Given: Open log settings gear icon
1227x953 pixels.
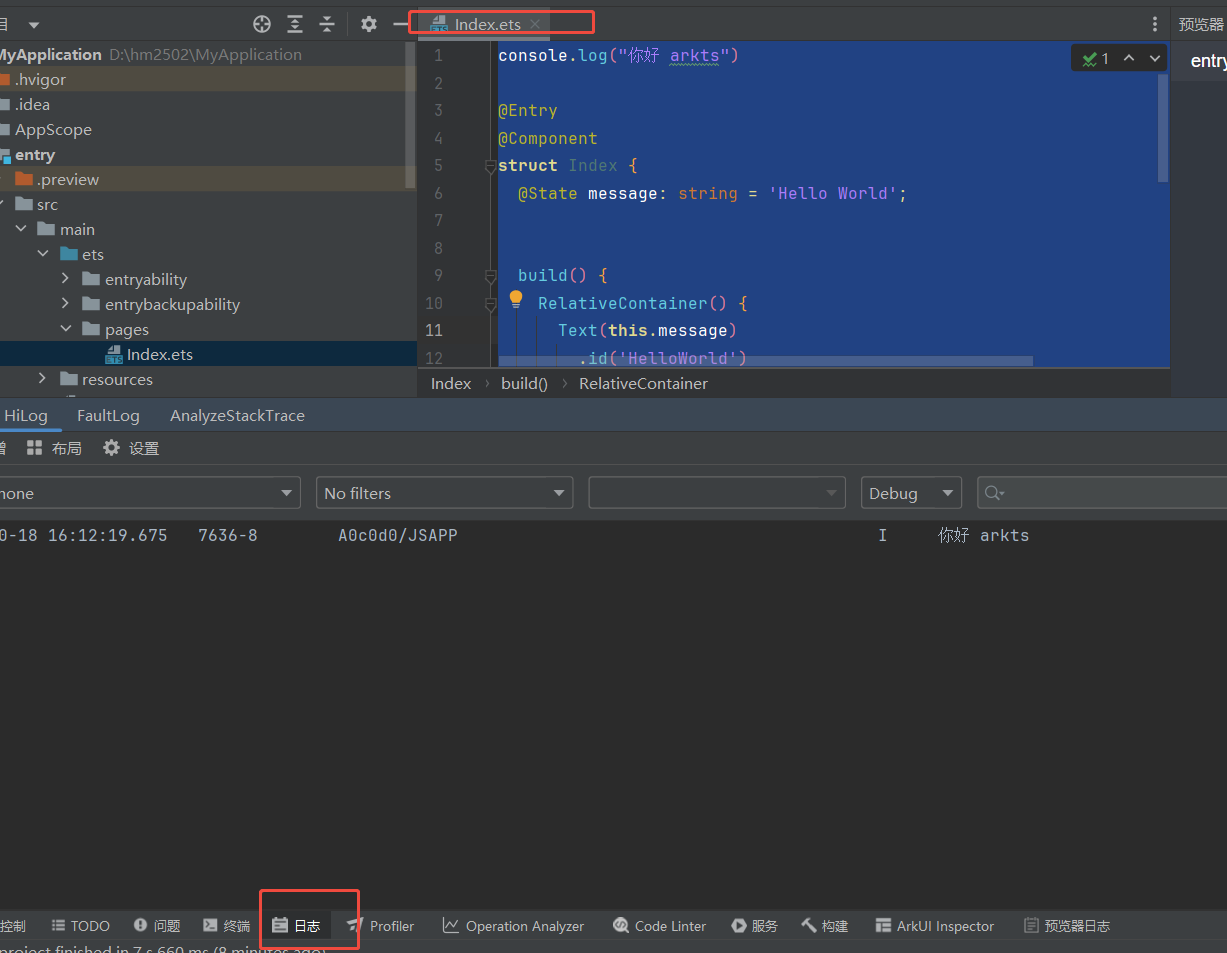Looking at the screenshot, I should click(111, 448).
